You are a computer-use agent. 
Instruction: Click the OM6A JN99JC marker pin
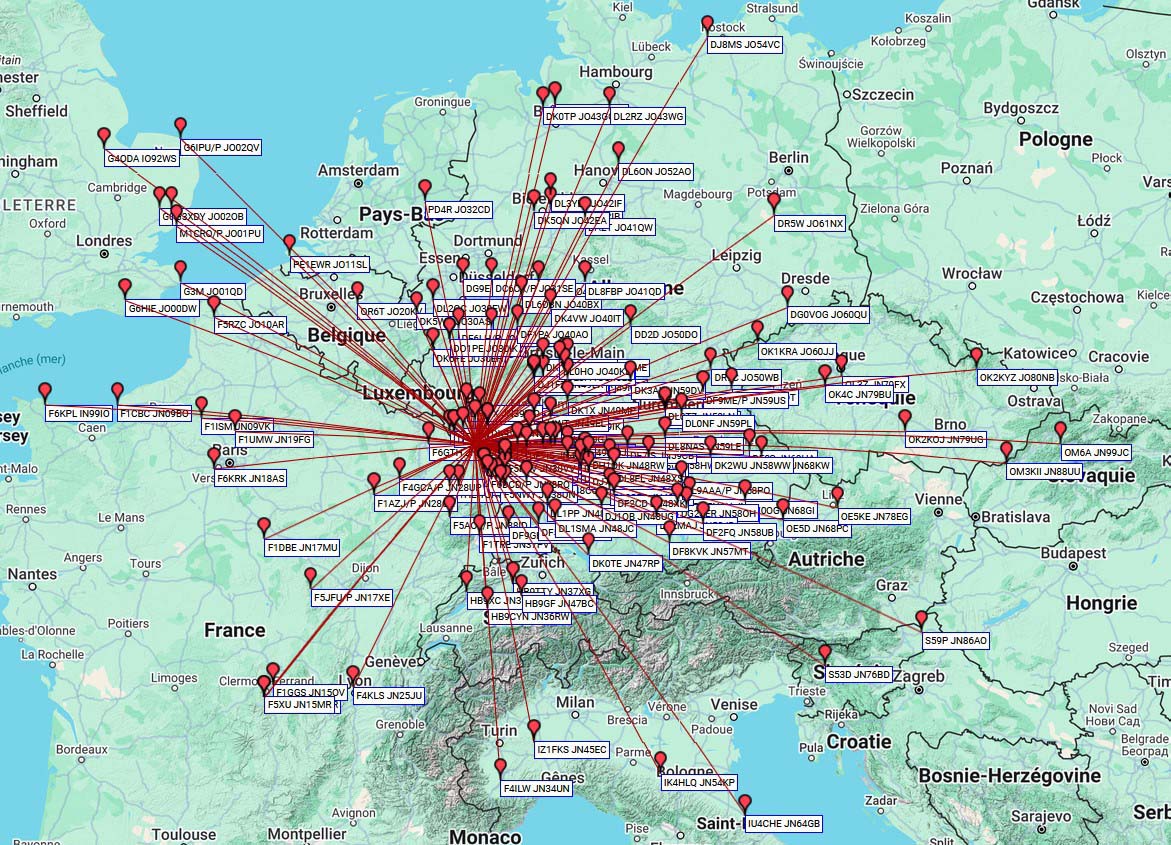(x=1060, y=430)
